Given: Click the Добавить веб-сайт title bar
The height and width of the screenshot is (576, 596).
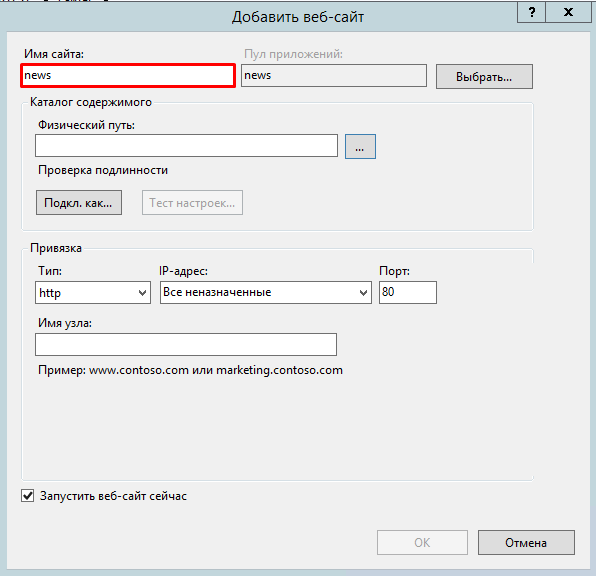Looking at the screenshot, I should [x=298, y=17].
